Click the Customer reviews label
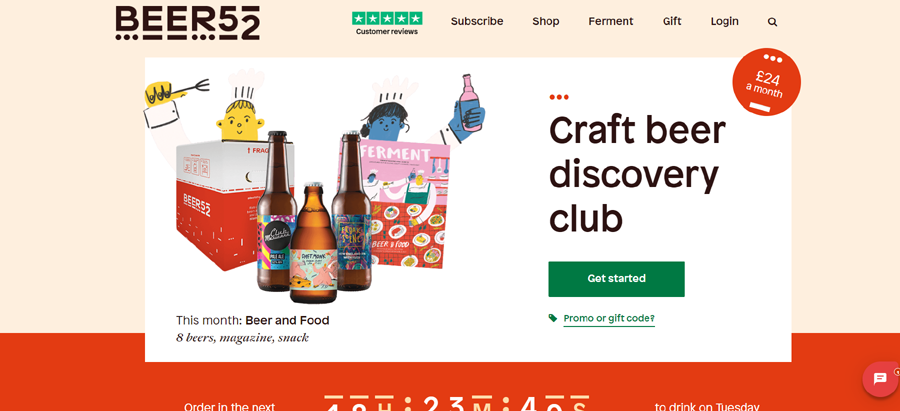The image size is (900, 411). point(387,32)
